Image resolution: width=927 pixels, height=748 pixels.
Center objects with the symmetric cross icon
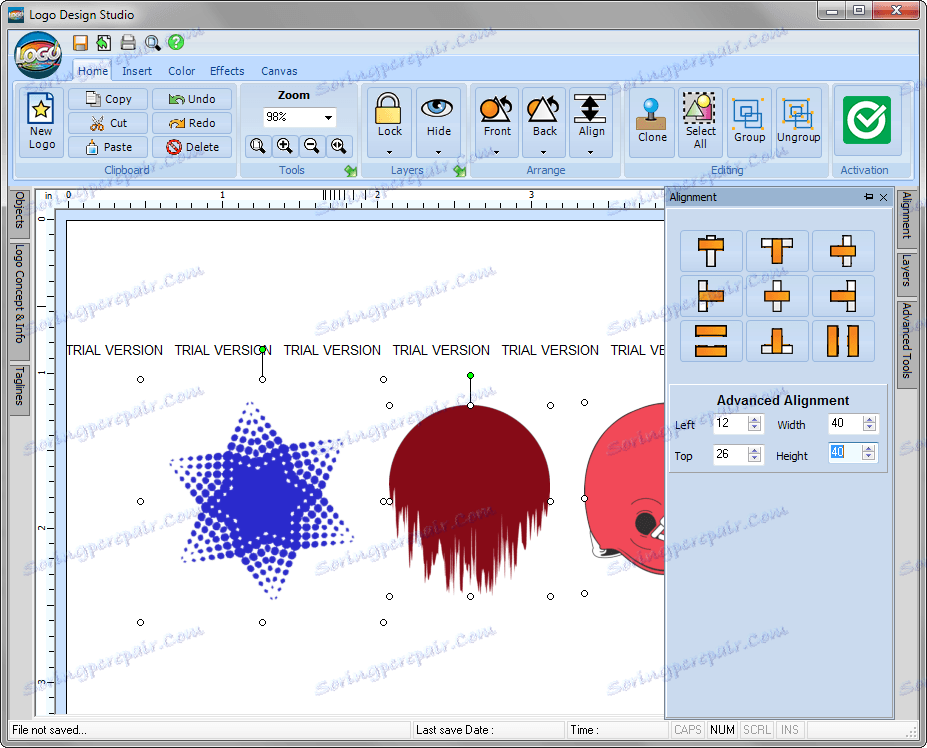(777, 296)
